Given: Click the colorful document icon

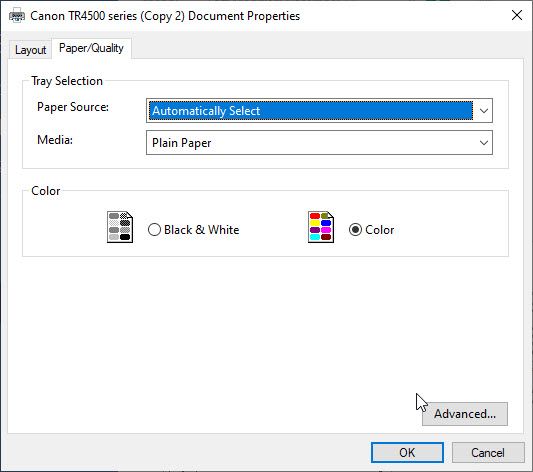Looking at the screenshot, I should pos(321,227).
